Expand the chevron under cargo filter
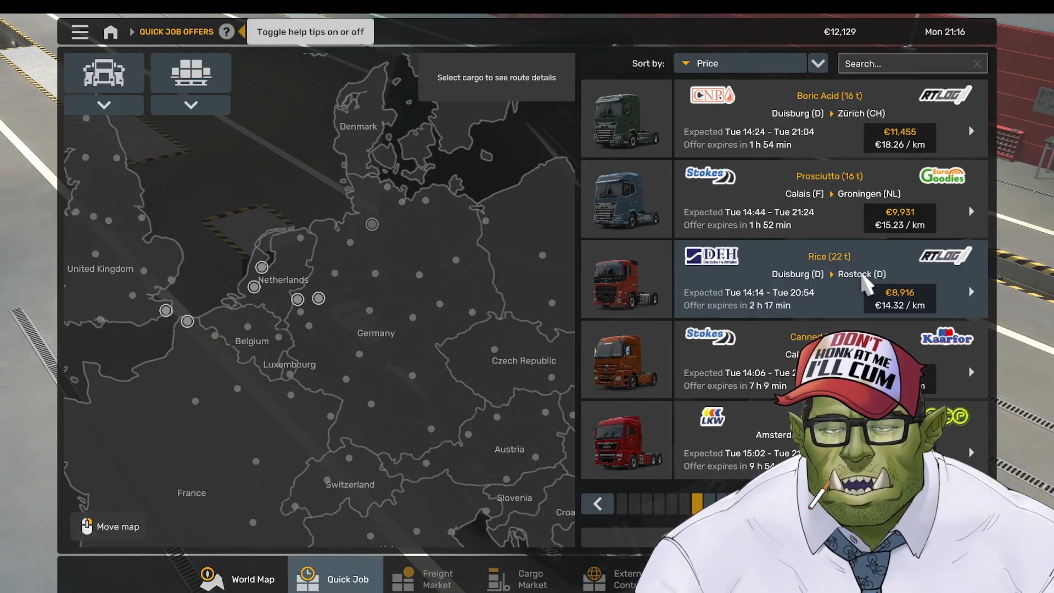This screenshot has width=1054, height=593. tap(191, 104)
